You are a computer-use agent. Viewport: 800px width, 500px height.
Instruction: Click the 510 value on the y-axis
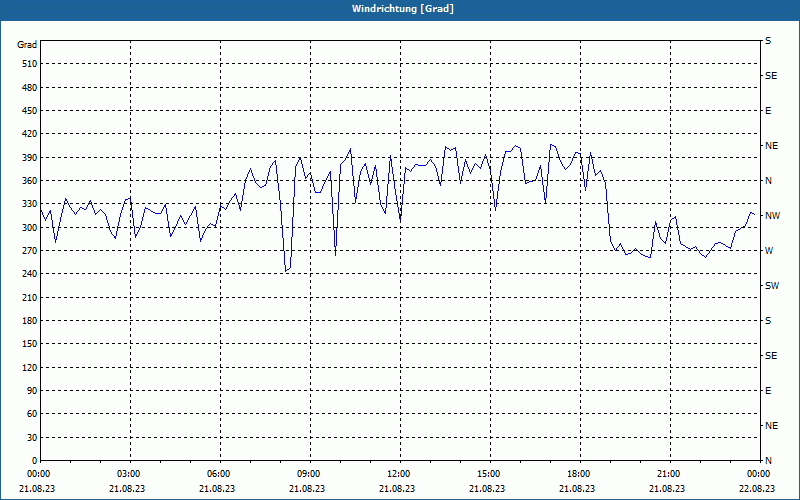29,64
